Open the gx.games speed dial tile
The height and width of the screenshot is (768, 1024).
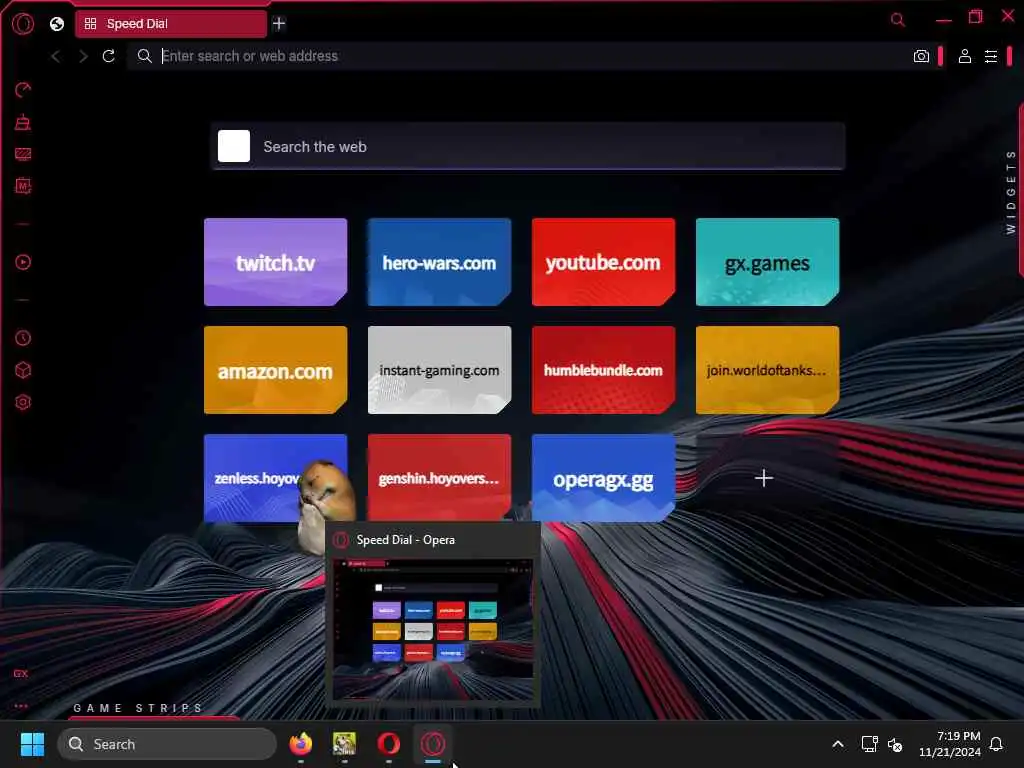(767, 262)
